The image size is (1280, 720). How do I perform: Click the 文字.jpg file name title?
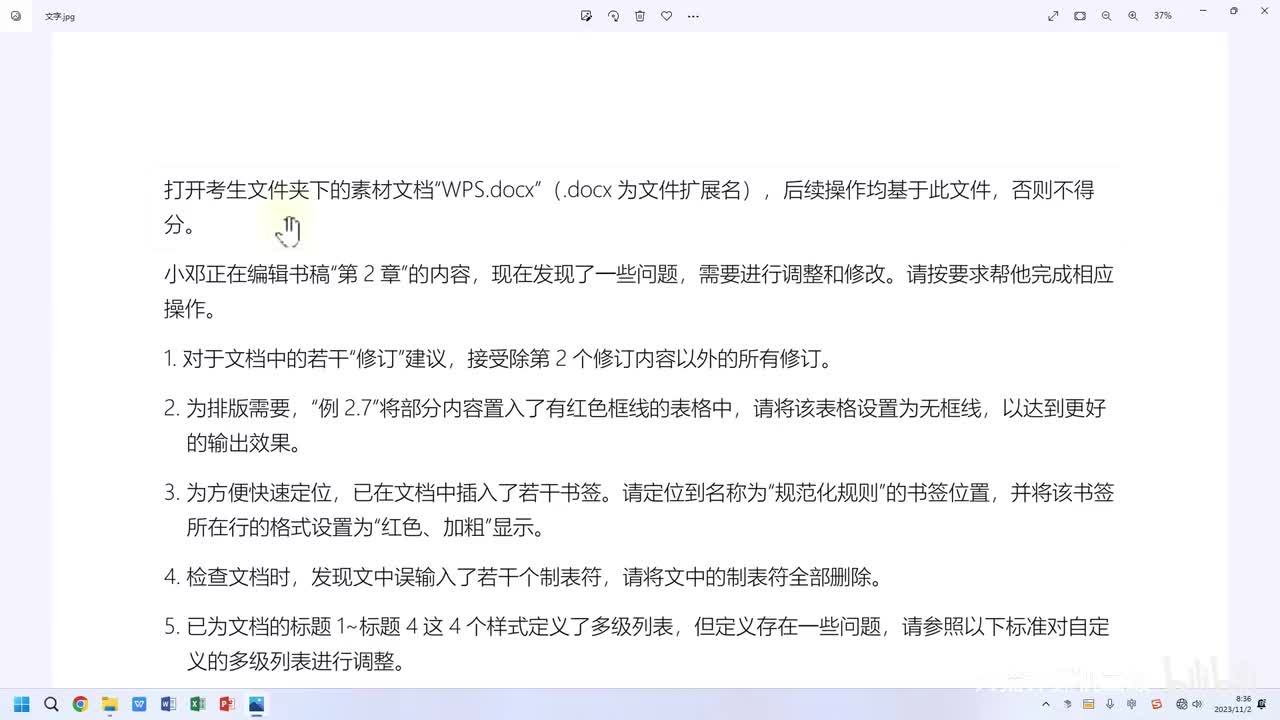(x=60, y=17)
